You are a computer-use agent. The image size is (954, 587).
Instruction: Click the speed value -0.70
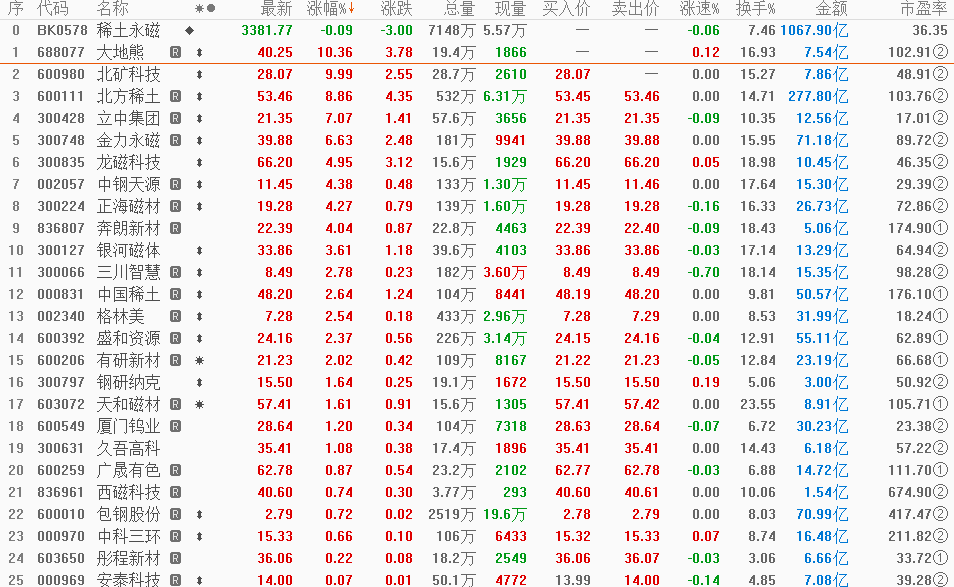(703, 273)
